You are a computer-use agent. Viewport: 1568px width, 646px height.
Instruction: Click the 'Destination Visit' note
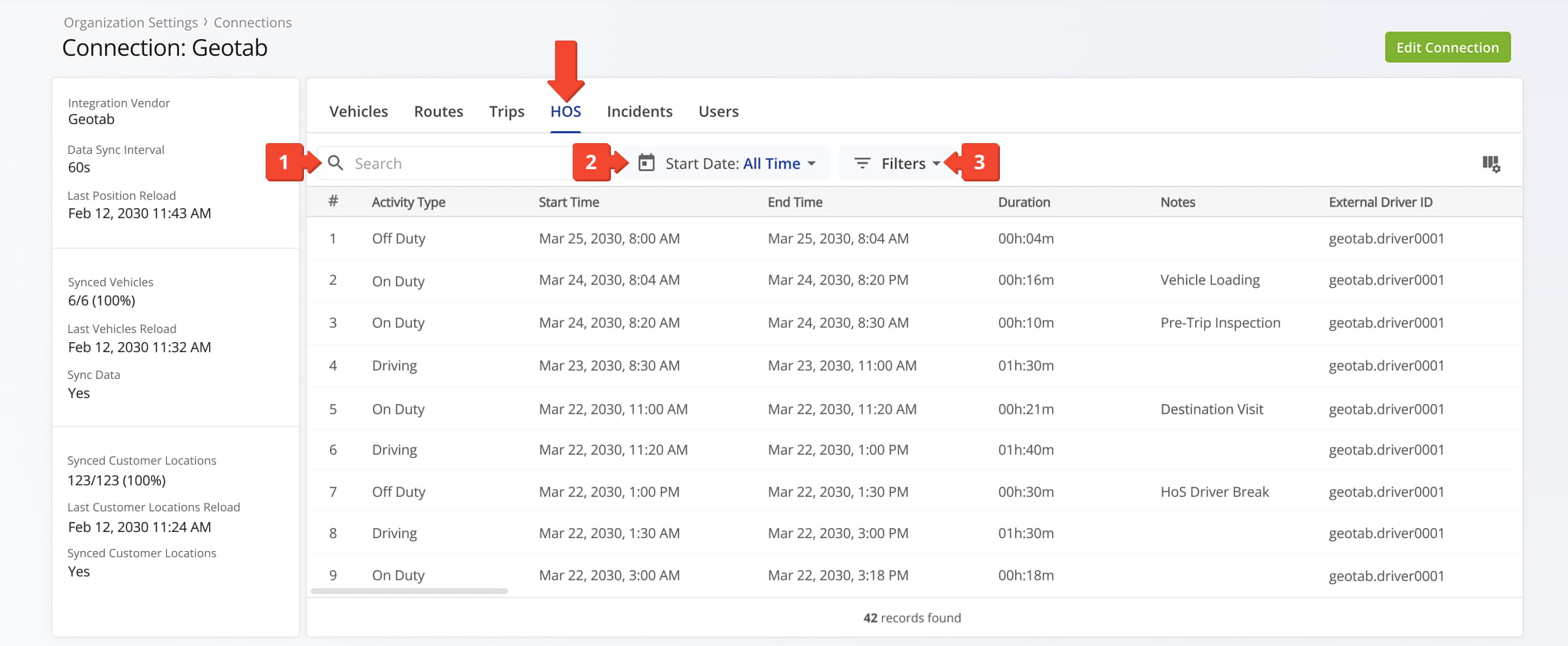pyautogui.click(x=1212, y=409)
